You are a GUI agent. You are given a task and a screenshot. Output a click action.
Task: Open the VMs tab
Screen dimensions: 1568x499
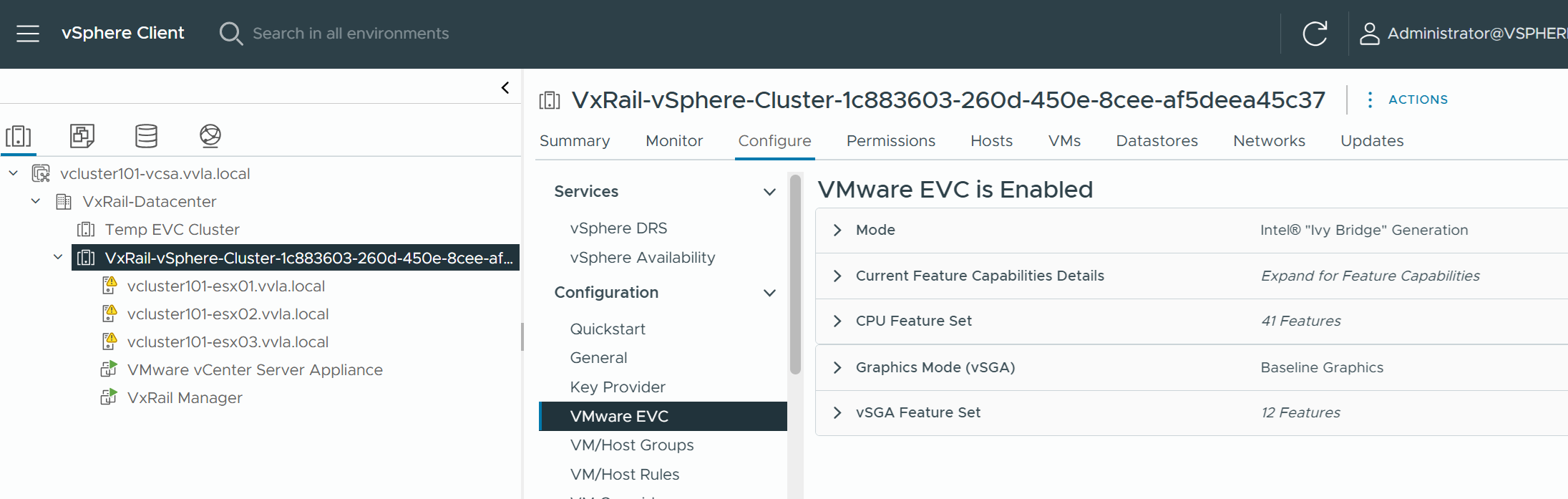1064,141
